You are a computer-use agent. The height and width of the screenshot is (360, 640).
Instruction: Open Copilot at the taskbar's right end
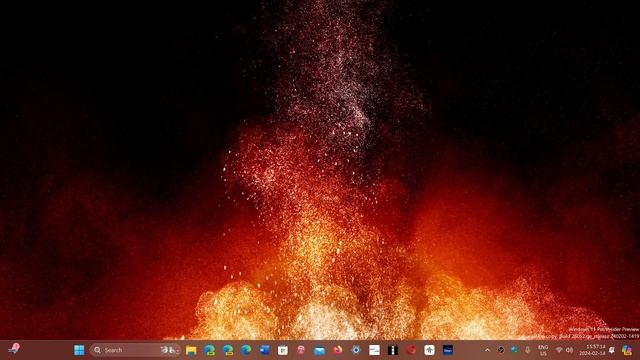(627, 350)
